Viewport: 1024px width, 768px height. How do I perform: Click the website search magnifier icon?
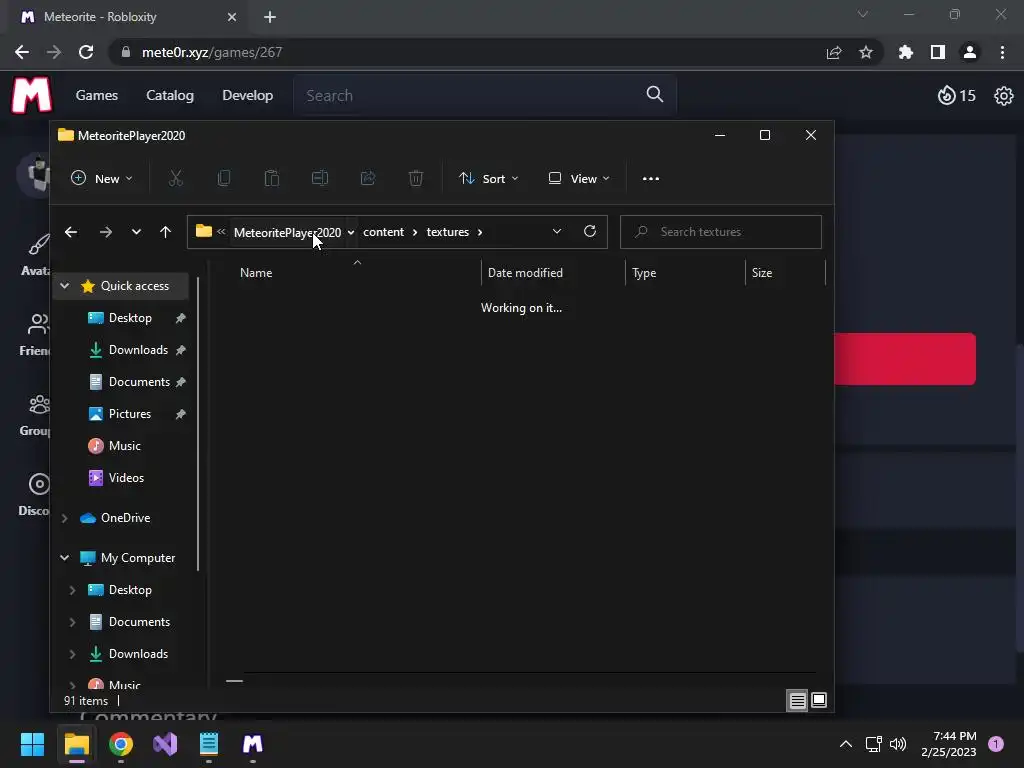(x=654, y=95)
